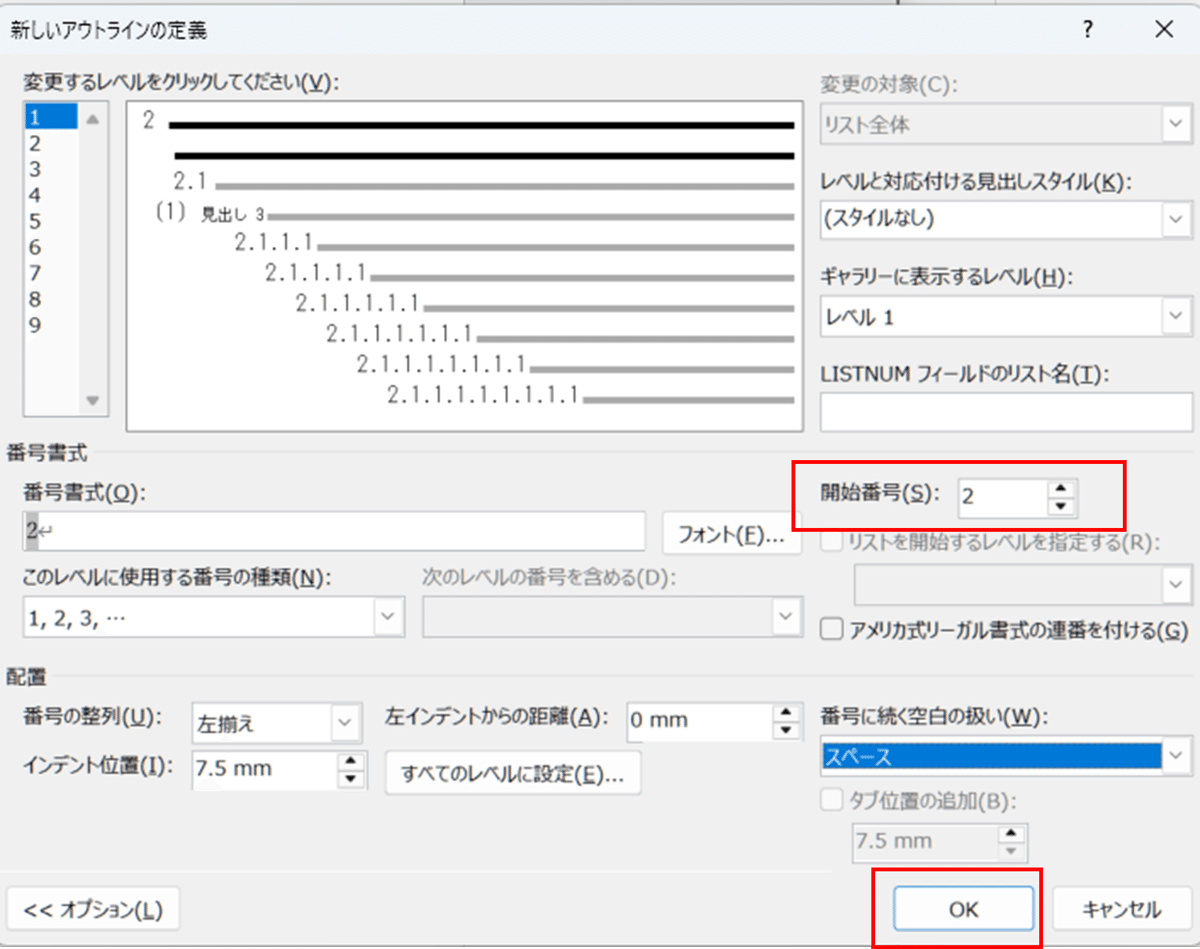This screenshot has height=949, width=1200.
Task: Select level 3 in the level list
Action: [x=35, y=169]
